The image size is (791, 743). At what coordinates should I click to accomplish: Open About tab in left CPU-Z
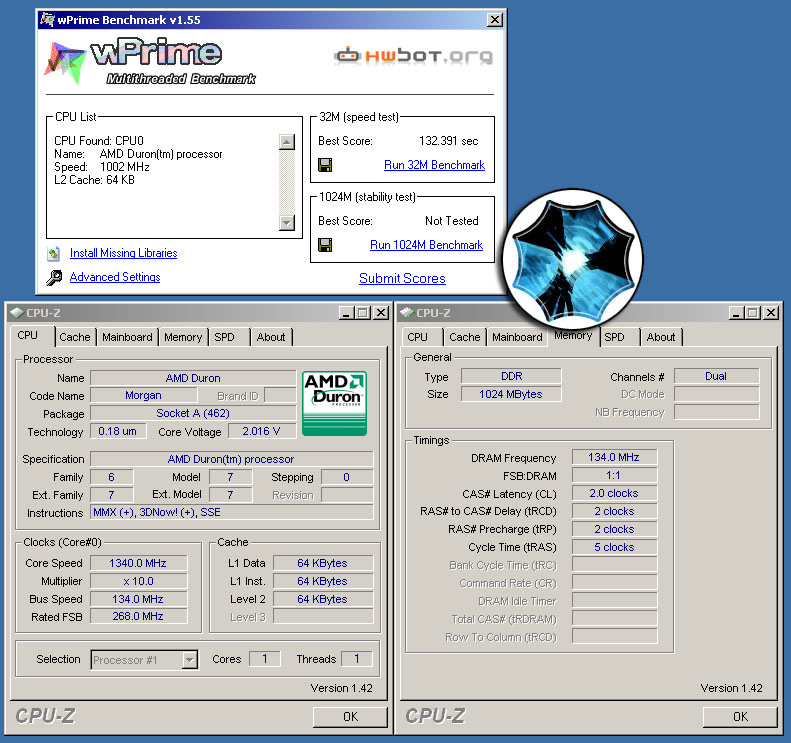pos(271,337)
